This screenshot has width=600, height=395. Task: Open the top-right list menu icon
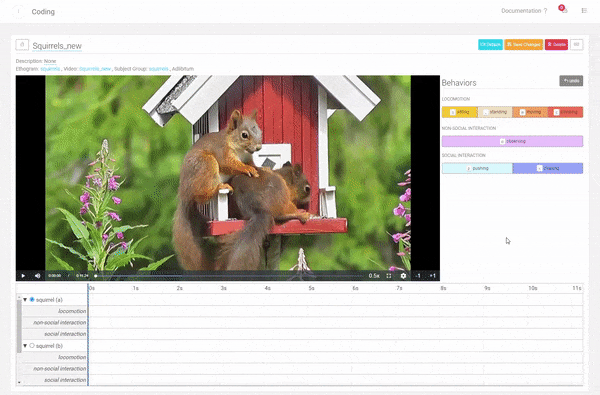tap(584, 11)
